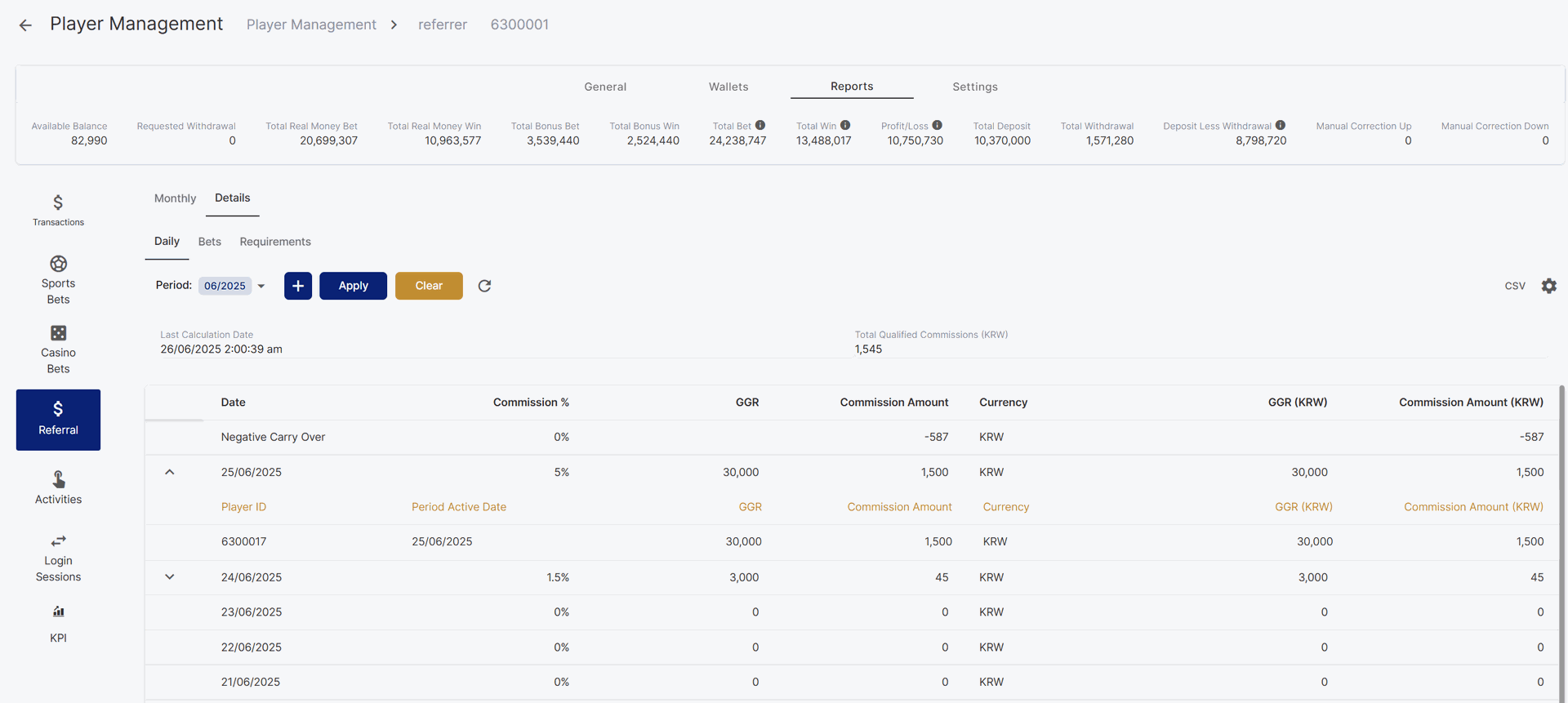The image size is (1568, 703).
Task: Open Login Sessions section
Action: tap(58, 558)
